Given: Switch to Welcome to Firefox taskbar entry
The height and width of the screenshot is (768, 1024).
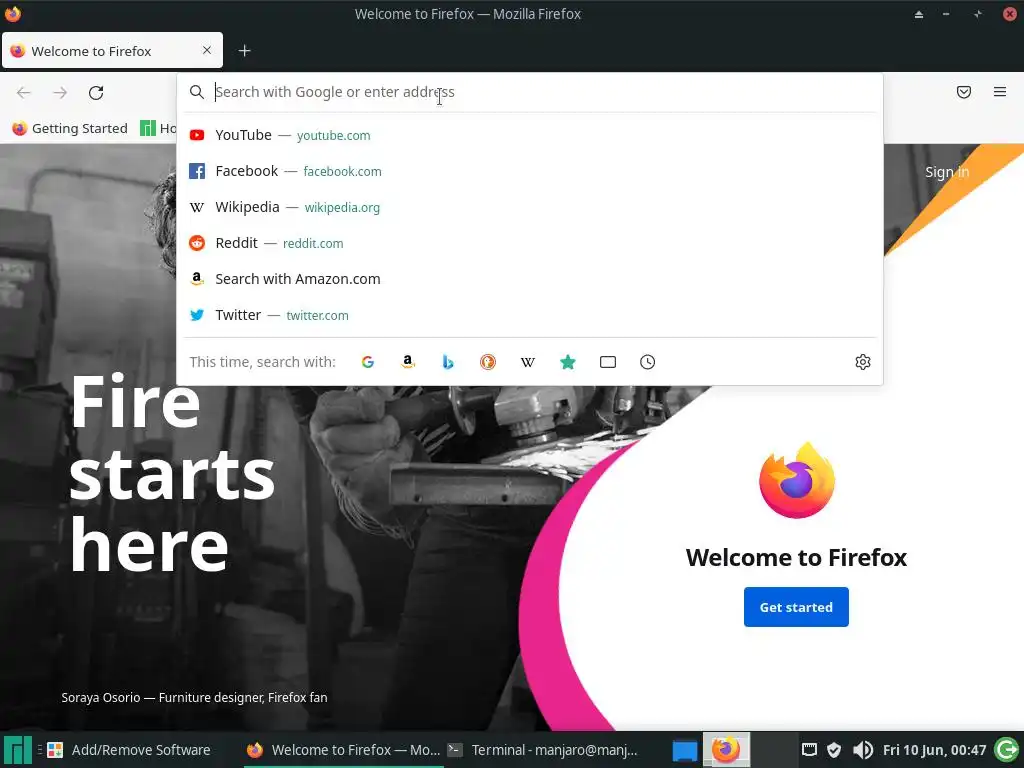Looking at the screenshot, I should tap(344, 750).
